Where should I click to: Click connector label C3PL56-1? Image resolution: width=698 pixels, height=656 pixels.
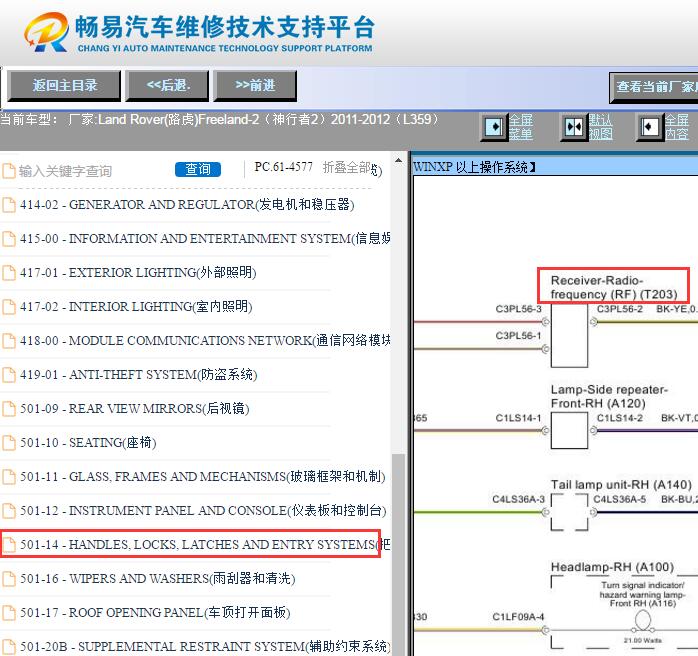519,336
